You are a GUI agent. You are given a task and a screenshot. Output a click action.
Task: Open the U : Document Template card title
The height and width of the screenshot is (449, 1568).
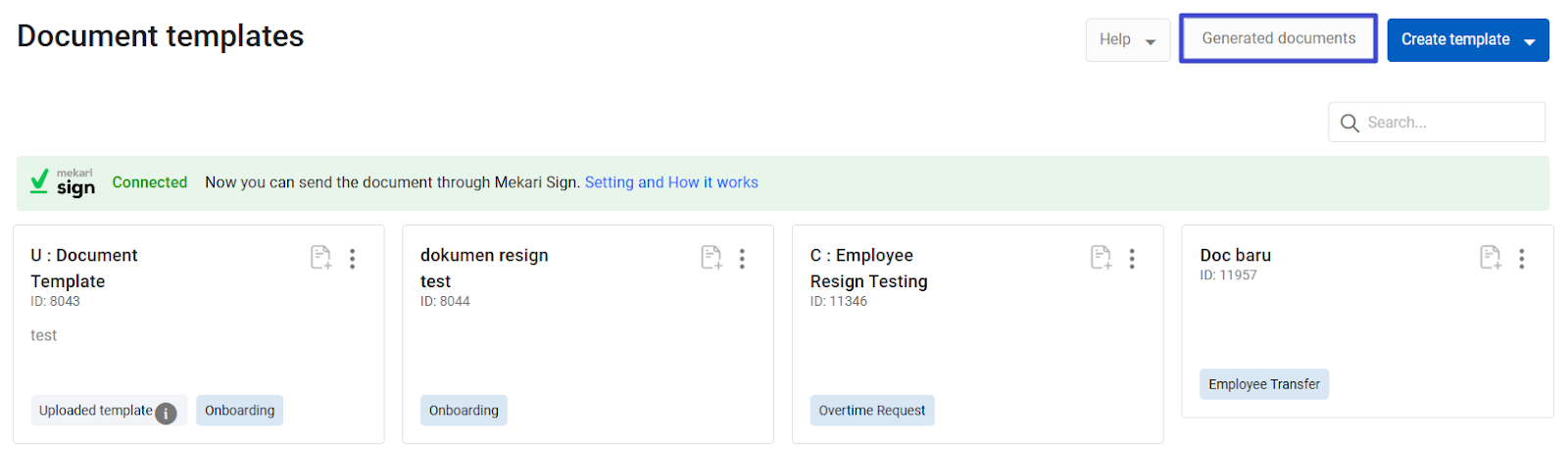pos(84,268)
